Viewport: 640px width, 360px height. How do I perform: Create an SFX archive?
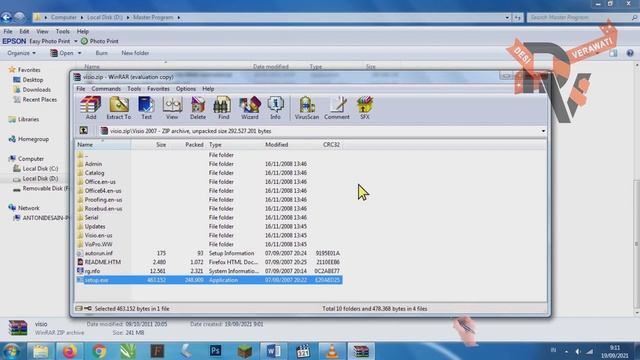pyautogui.click(x=364, y=108)
